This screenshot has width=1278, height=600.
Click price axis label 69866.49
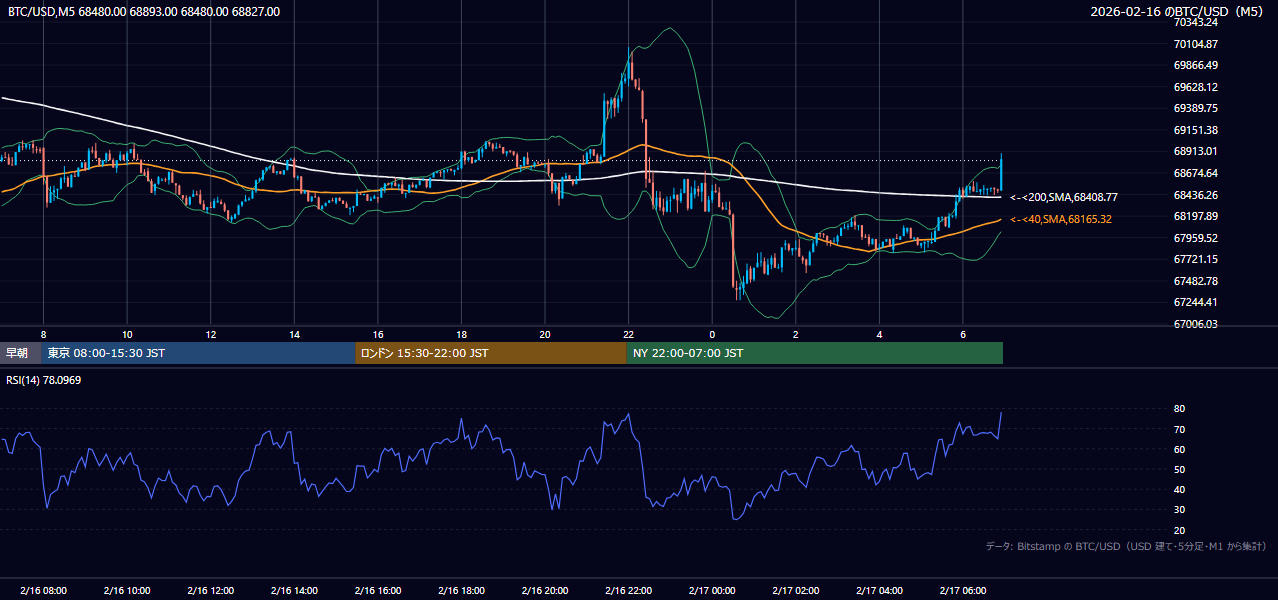(1195, 65)
